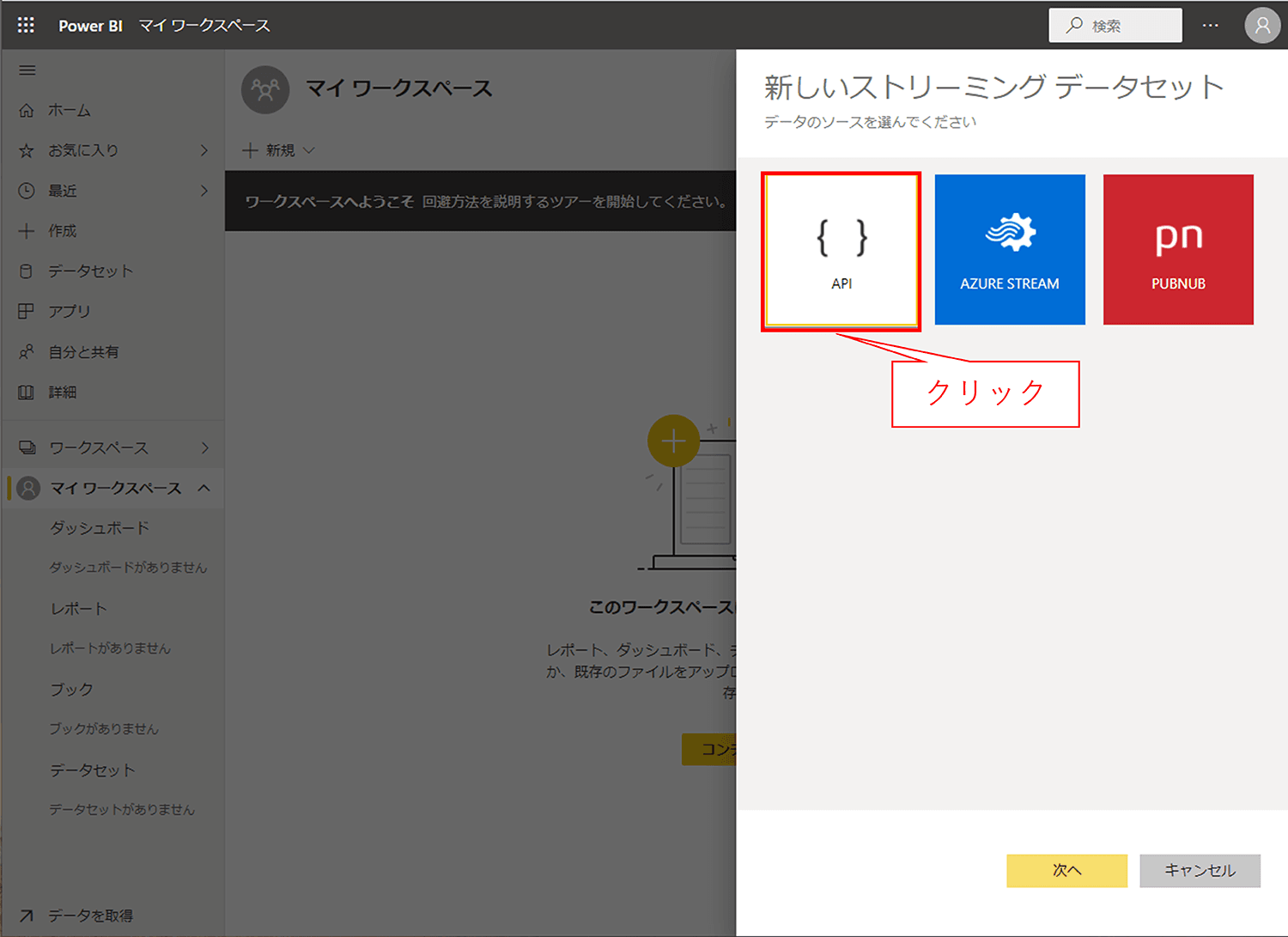Click the dataset cylinder icon
The image size is (1288, 937).
click(x=27, y=271)
